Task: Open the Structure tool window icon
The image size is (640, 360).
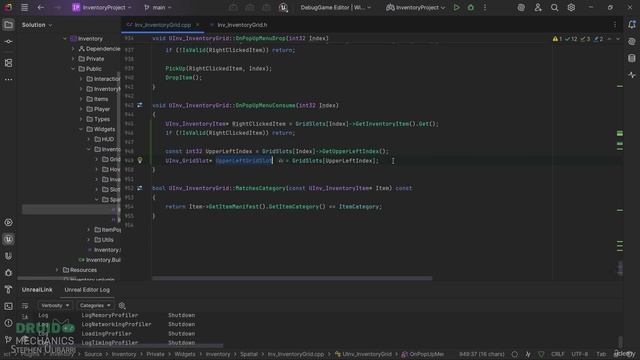Action: (8, 63)
